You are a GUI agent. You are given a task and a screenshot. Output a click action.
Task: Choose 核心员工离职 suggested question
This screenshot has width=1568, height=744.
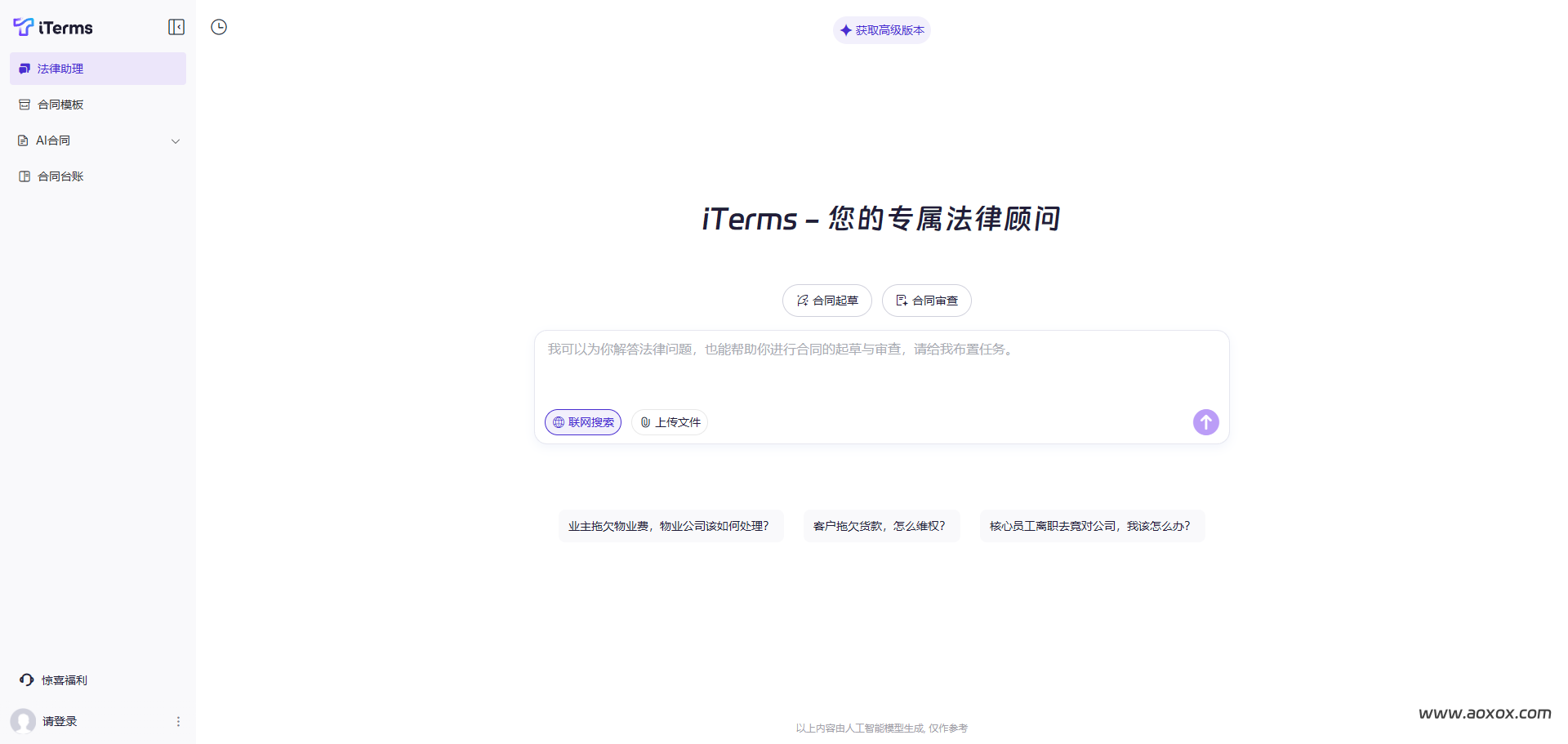coord(1093,526)
